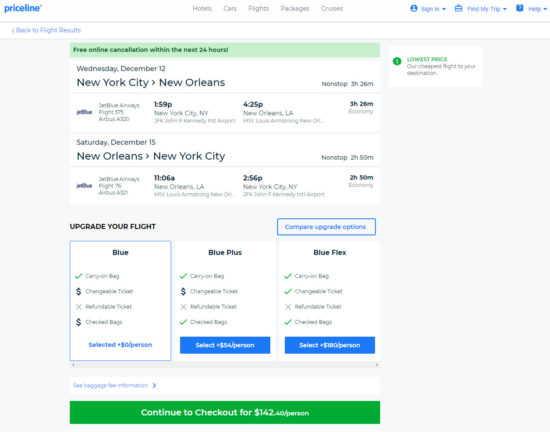Image resolution: width=550 pixels, height=432 pixels.
Task: Open the Sign in dropdown
Action: click(x=428, y=9)
